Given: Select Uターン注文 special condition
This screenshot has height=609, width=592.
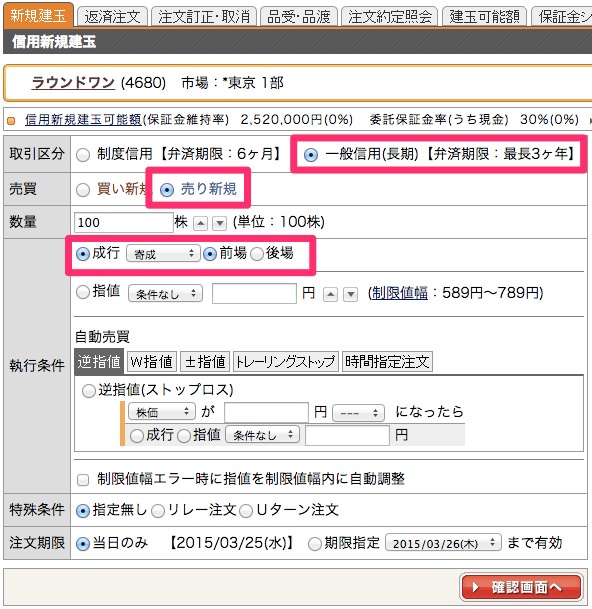Looking at the screenshot, I should [x=246, y=511].
